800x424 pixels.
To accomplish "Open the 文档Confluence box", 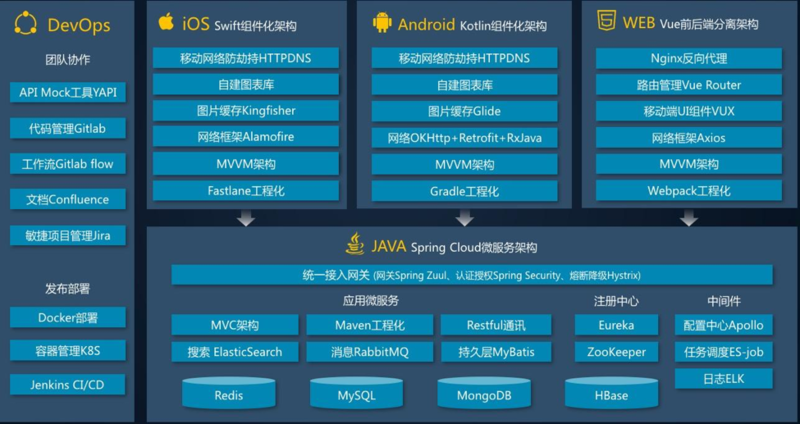I will tap(68, 199).
